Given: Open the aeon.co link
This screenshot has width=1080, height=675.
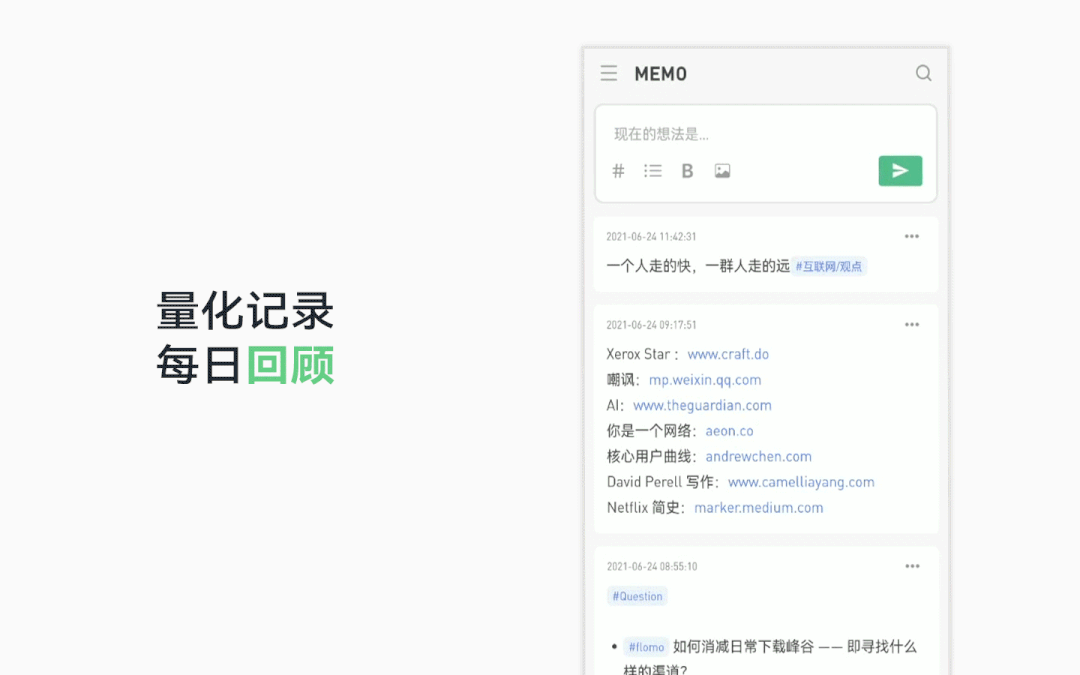Looking at the screenshot, I should 729,430.
